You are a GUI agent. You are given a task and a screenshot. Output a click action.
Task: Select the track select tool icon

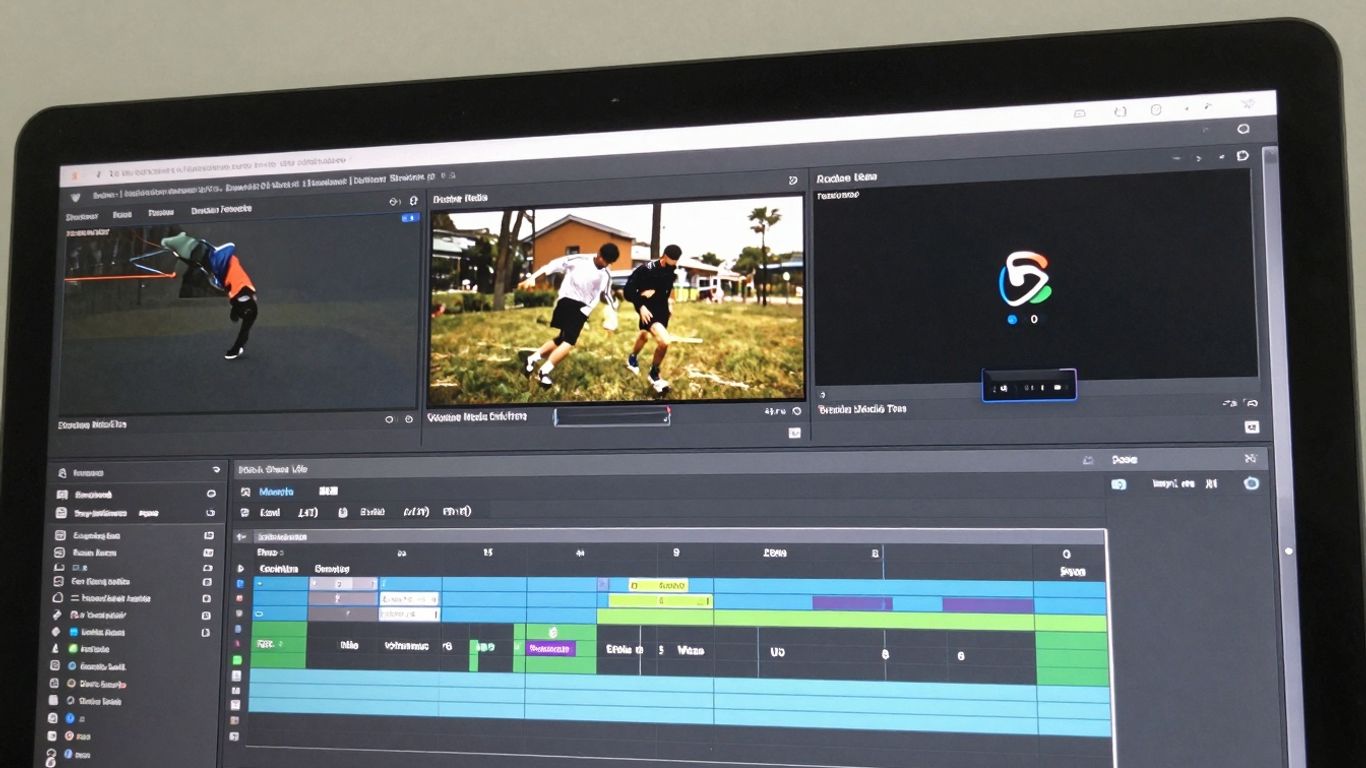[x=238, y=600]
